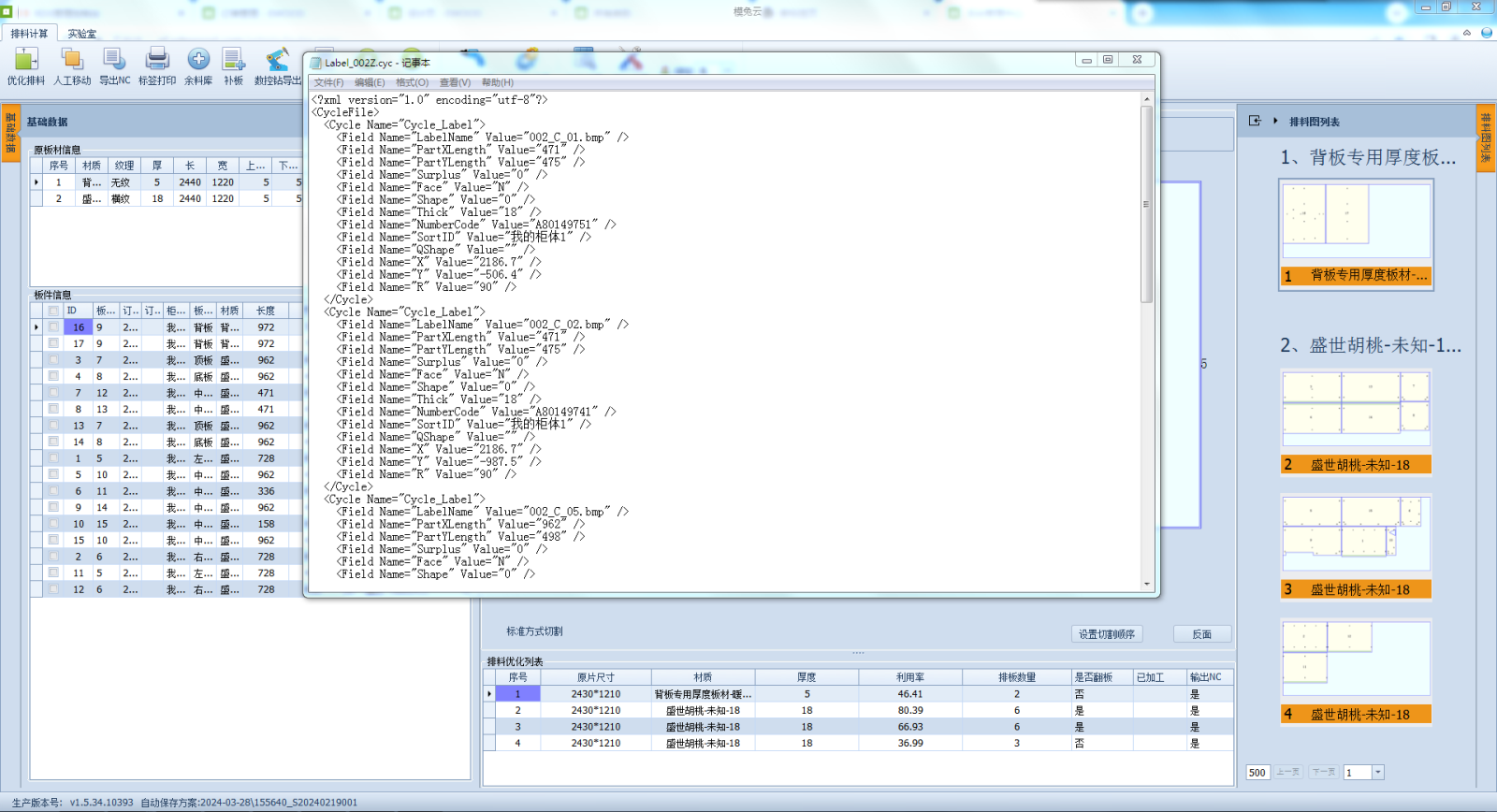Check the box for part ID 13
Viewport: 1497px width, 812px height.
tap(53, 426)
